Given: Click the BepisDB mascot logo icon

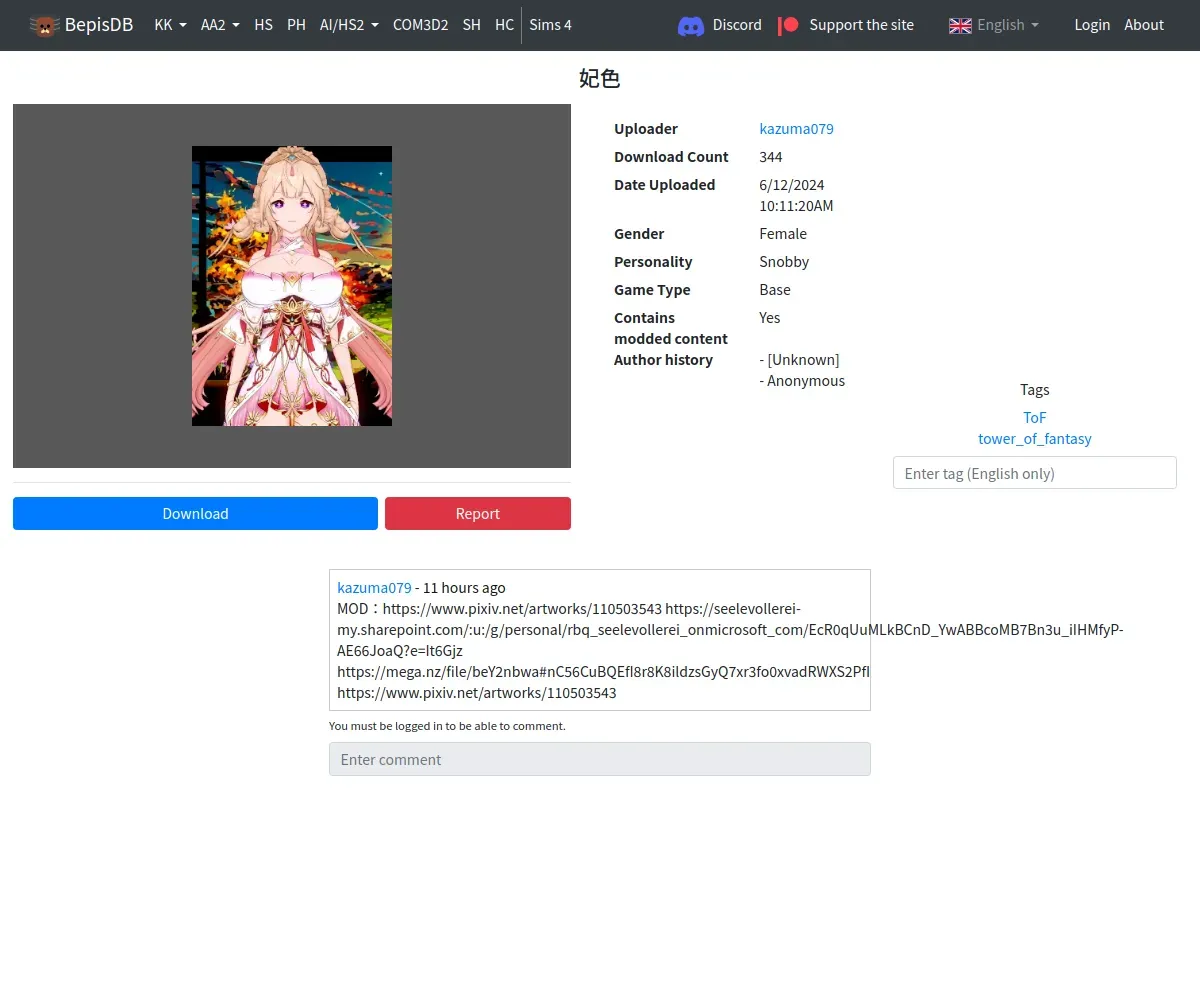Looking at the screenshot, I should click(x=44, y=25).
